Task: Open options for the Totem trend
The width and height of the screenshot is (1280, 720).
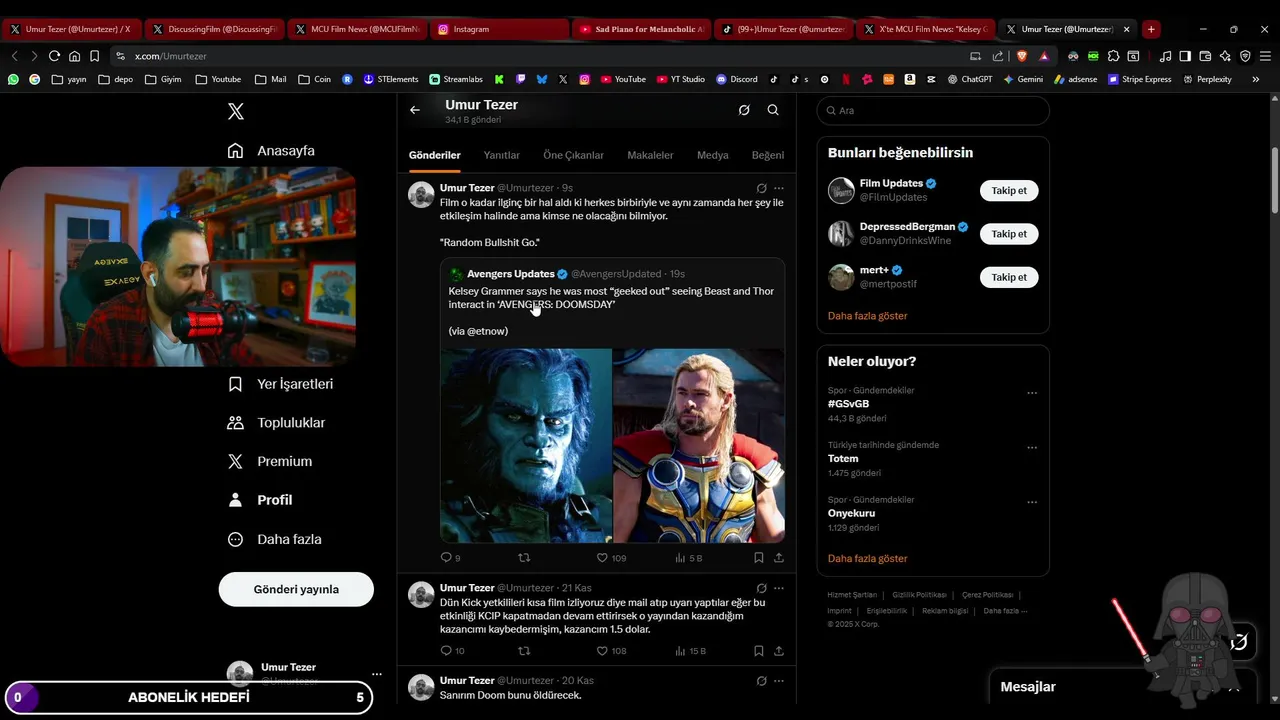Action: (1032, 448)
